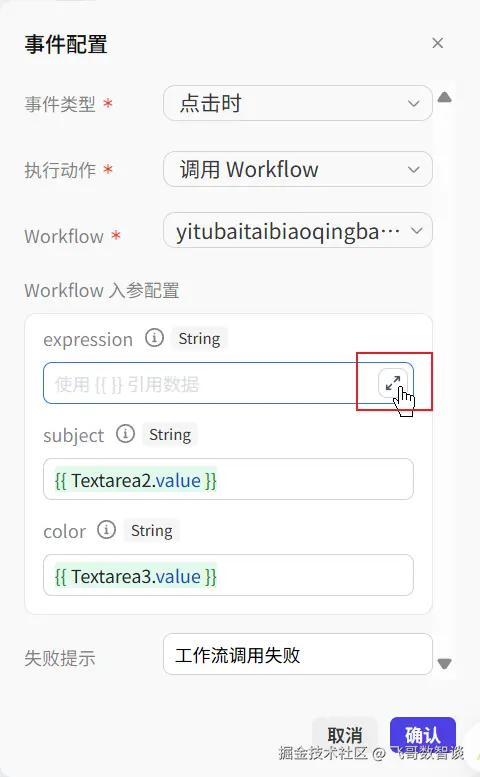Click the info icon next to expression
Image resolution: width=480 pixels, height=777 pixels.
coord(154,338)
